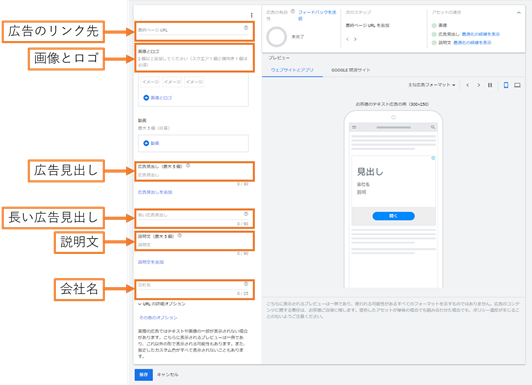Collapse the asset progress panel chevron
The image size is (532, 385).
pyautogui.click(x=519, y=13)
